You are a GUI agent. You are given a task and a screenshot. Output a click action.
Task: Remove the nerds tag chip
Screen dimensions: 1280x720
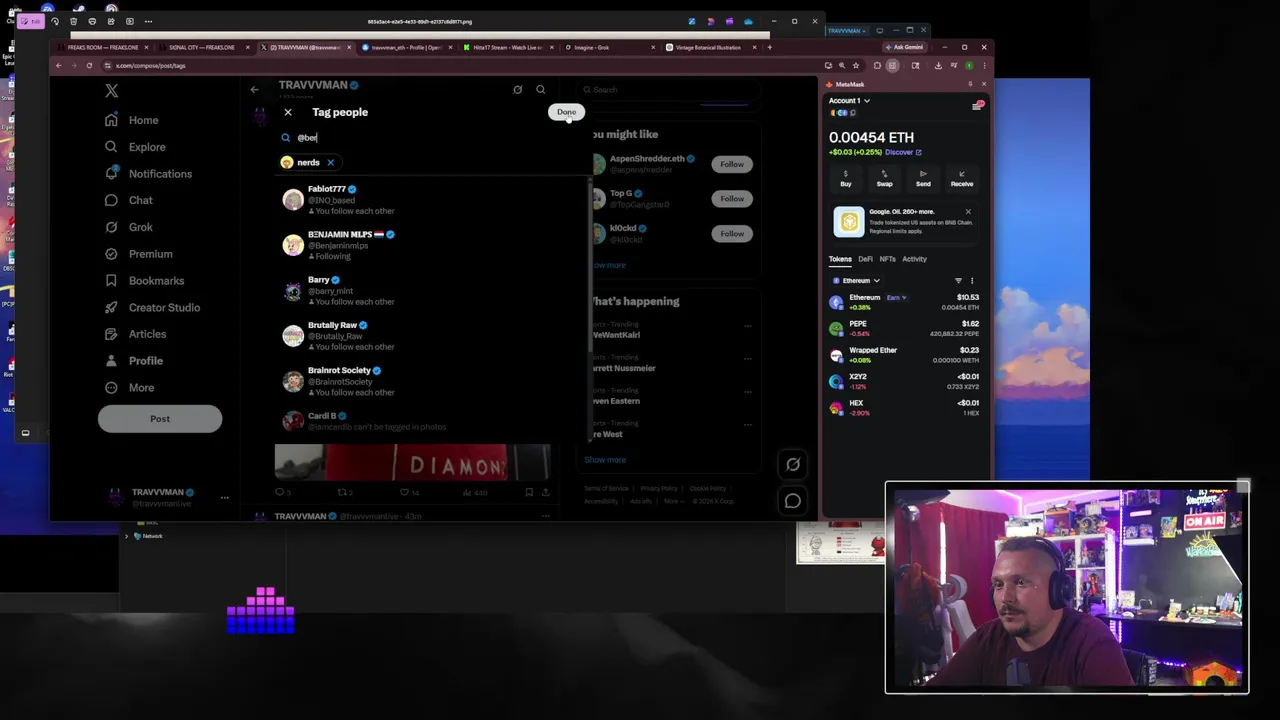coord(330,162)
